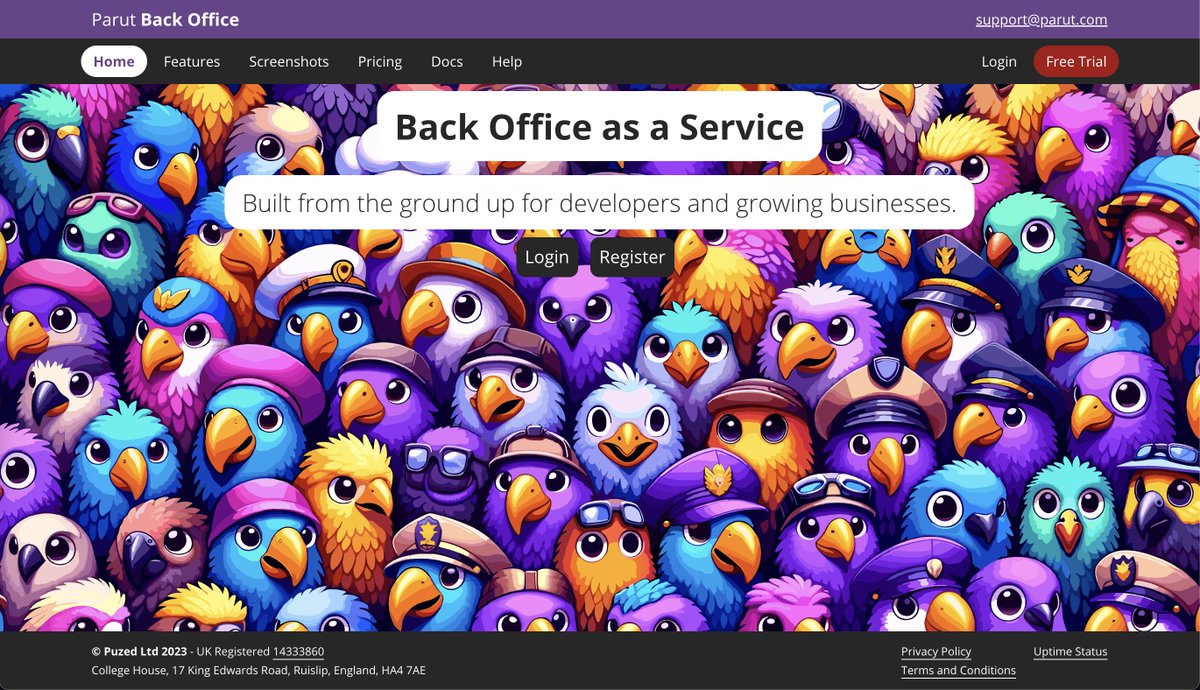Go to Features page

pos(192,61)
